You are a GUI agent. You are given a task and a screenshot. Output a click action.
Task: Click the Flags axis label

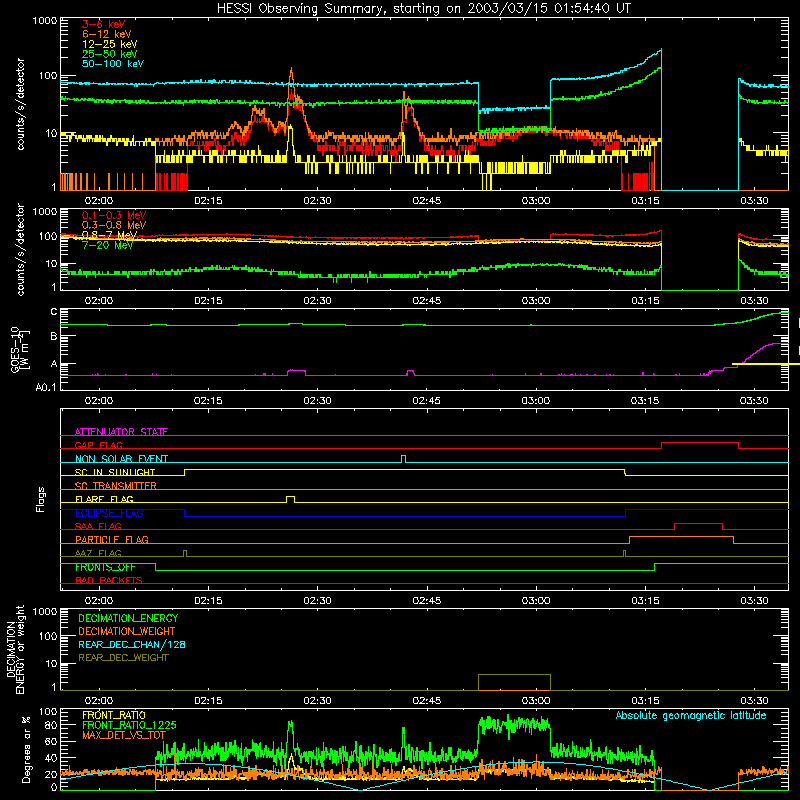41,500
